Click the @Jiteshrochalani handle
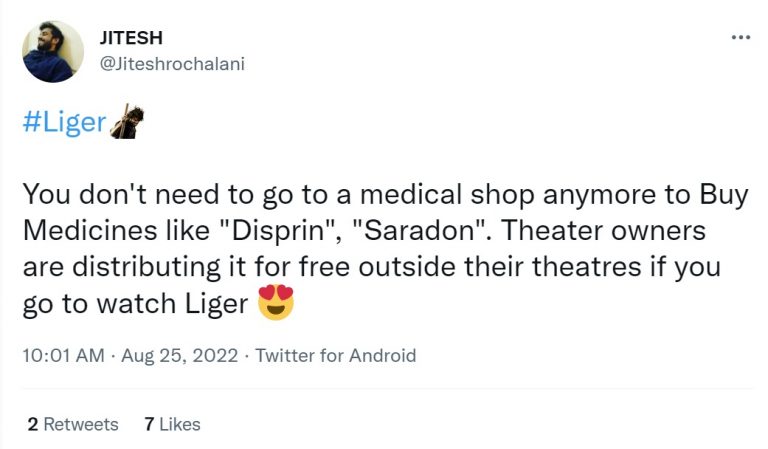The height and width of the screenshot is (449, 768). 172,63
